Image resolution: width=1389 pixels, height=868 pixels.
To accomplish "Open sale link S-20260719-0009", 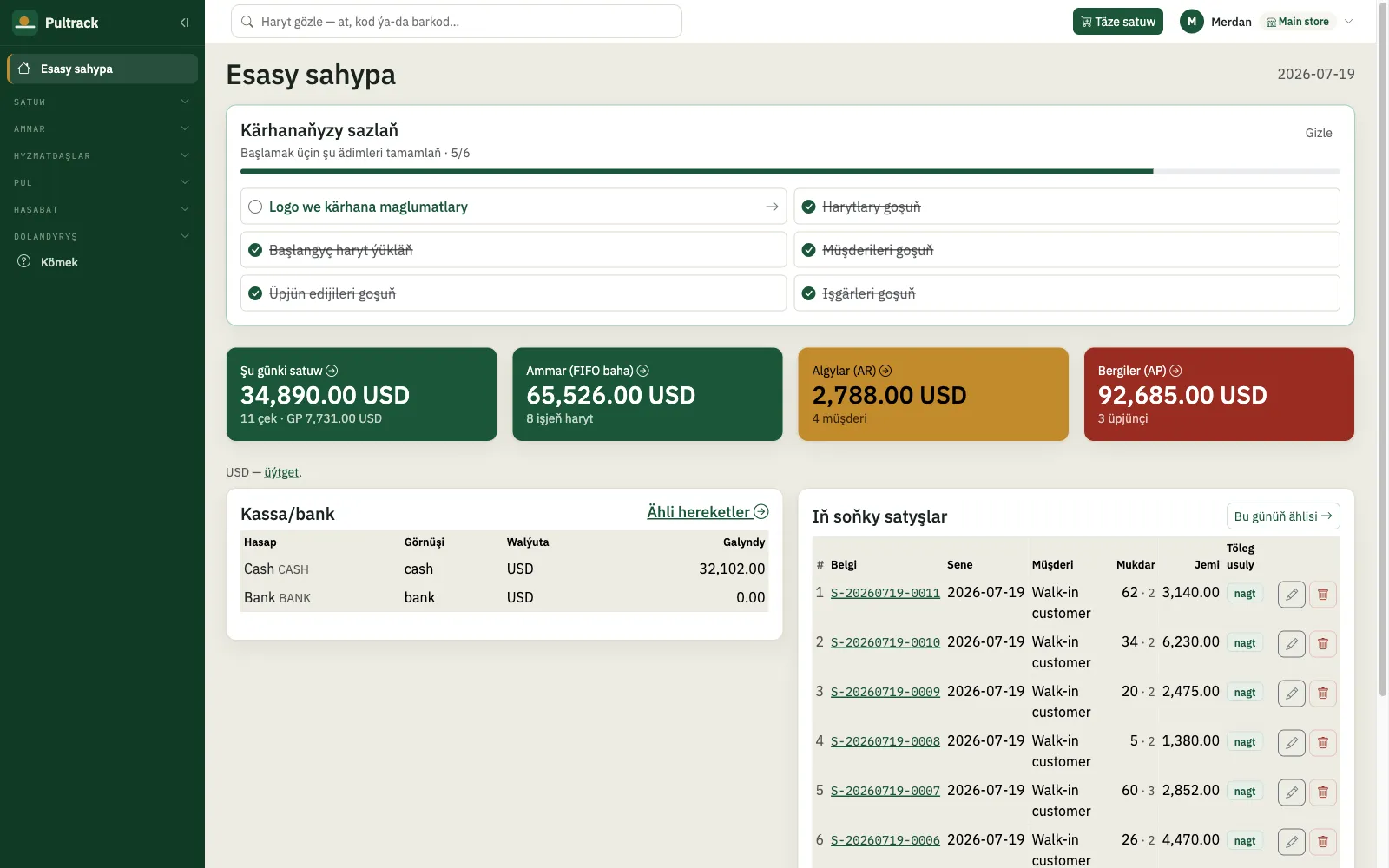I will [x=885, y=692].
